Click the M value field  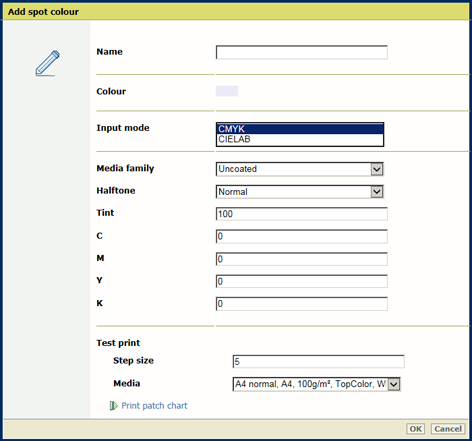(302, 259)
